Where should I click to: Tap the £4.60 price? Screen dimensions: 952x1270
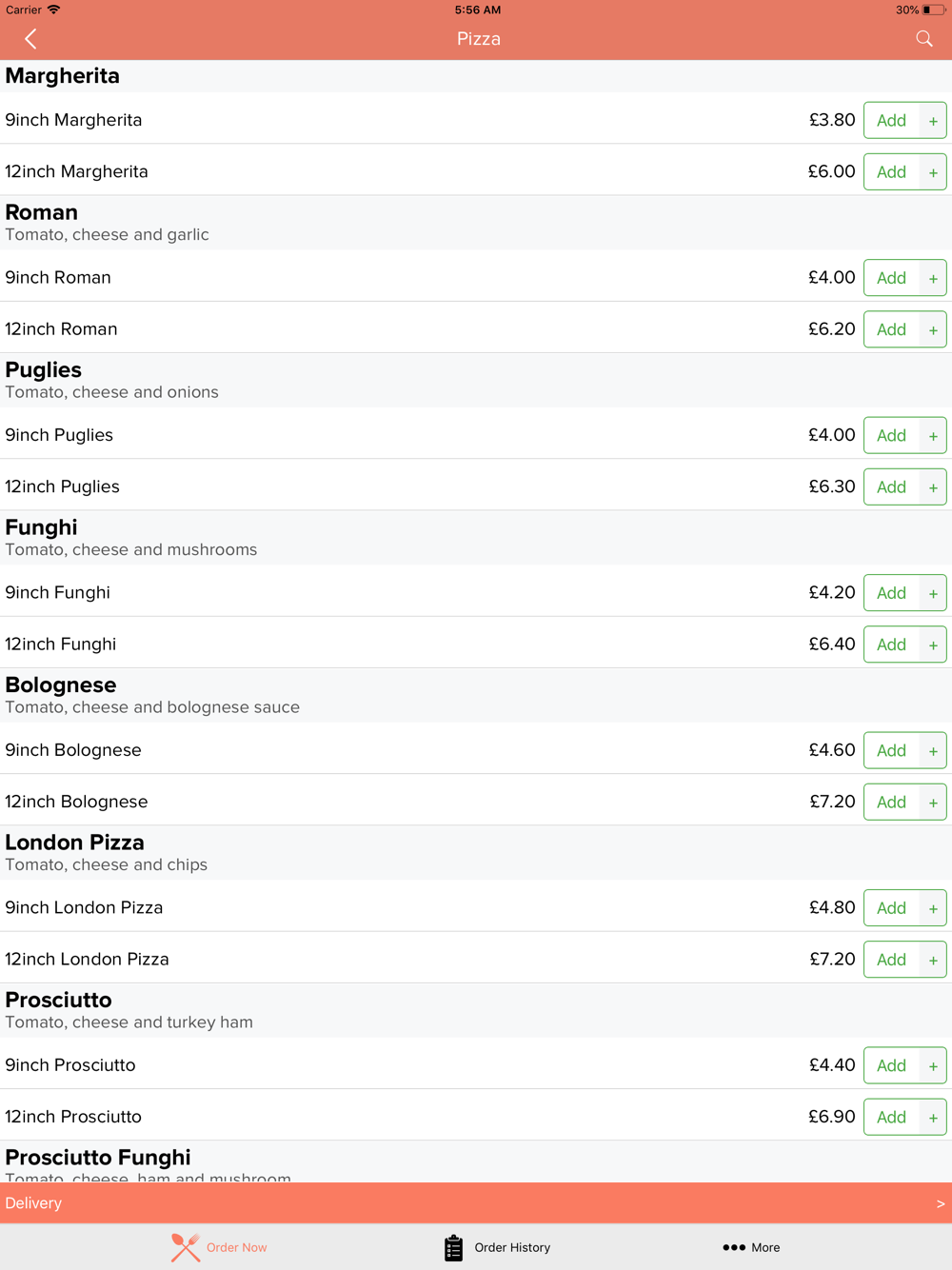click(x=832, y=750)
